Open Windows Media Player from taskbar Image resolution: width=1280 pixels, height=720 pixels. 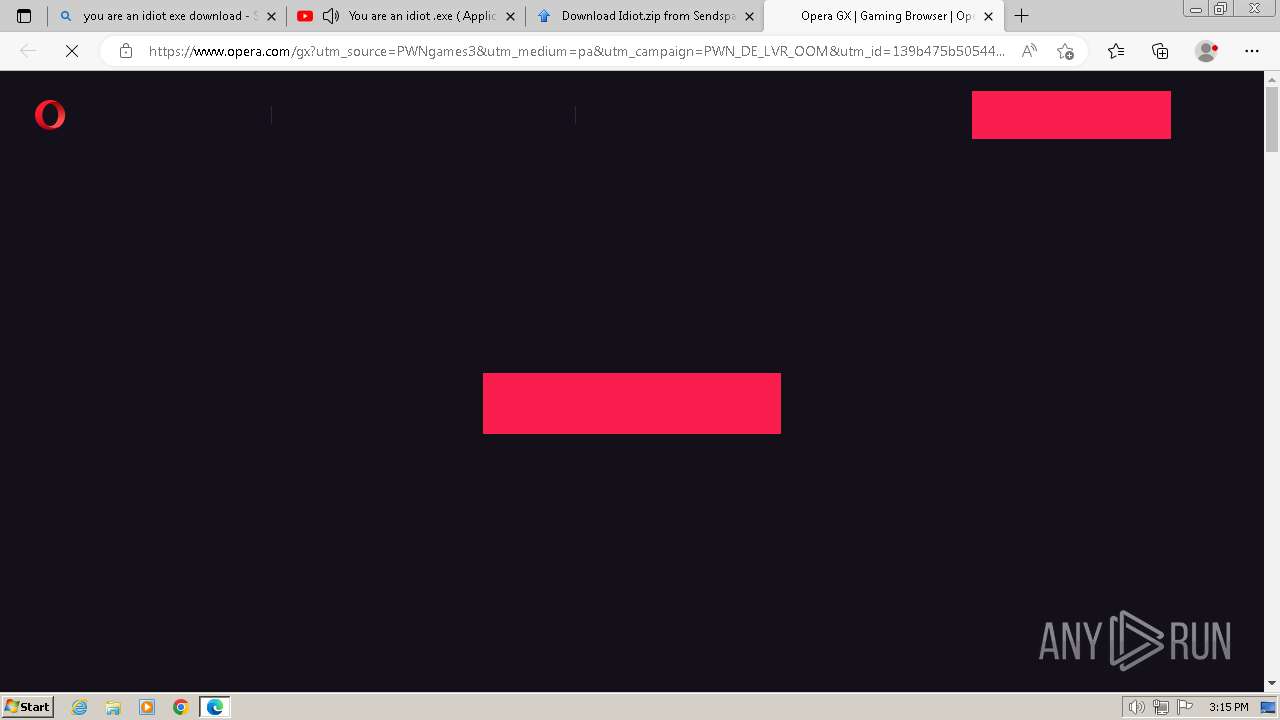click(x=147, y=707)
